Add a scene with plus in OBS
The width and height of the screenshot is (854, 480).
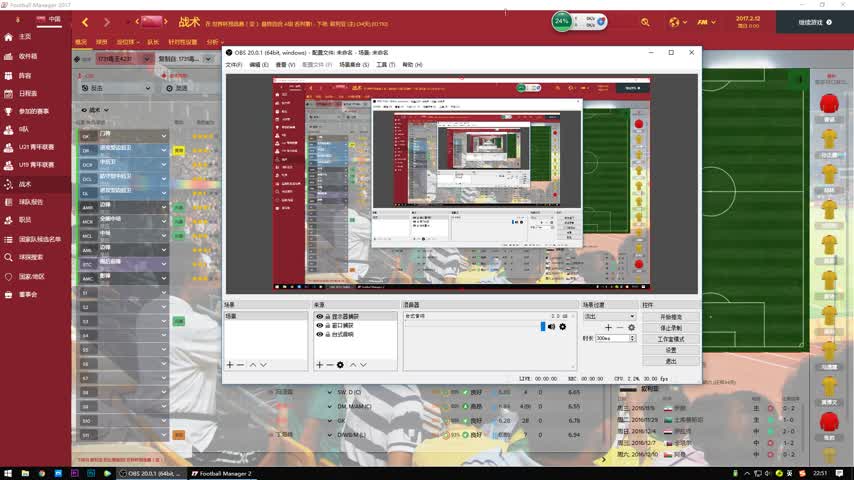coord(230,364)
